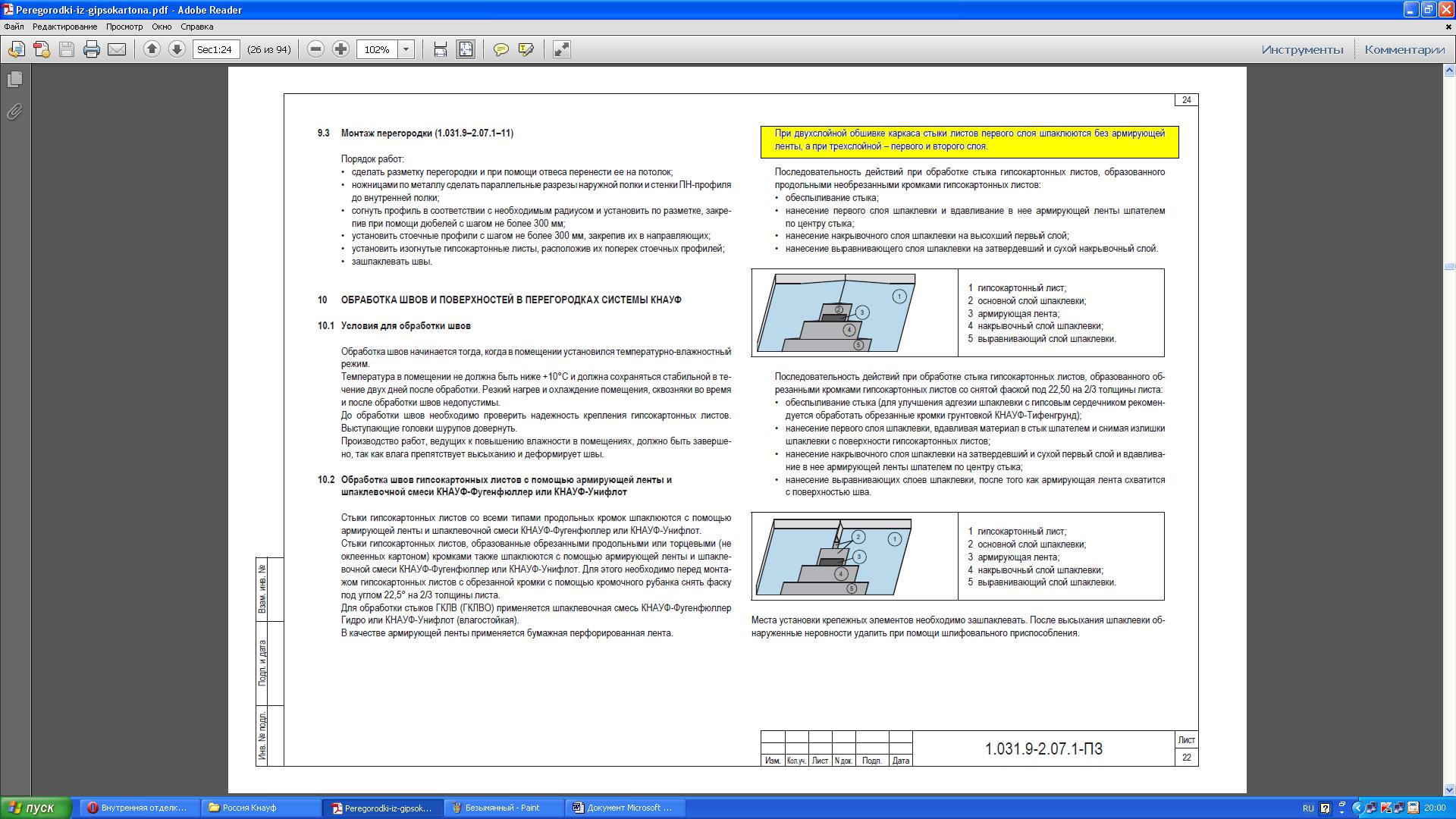
Task: Open the Комментарии pane
Action: click(x=1404, y=49)
